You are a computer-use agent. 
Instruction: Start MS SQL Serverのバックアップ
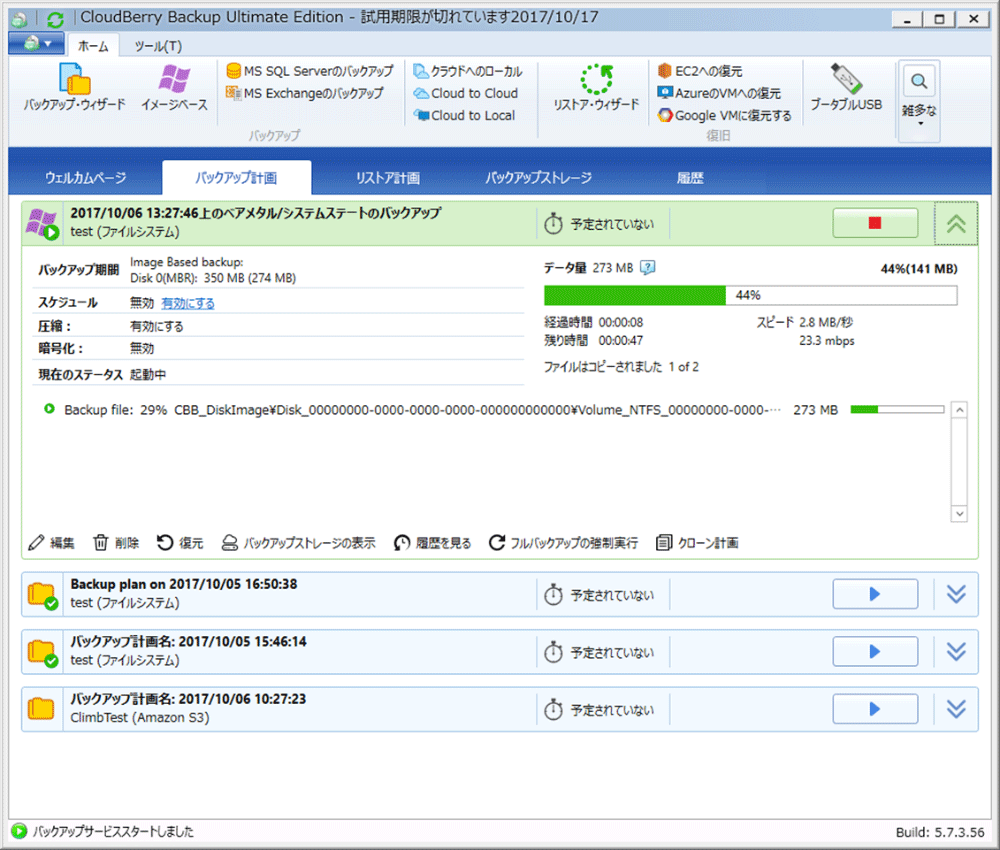coord(310,71)
